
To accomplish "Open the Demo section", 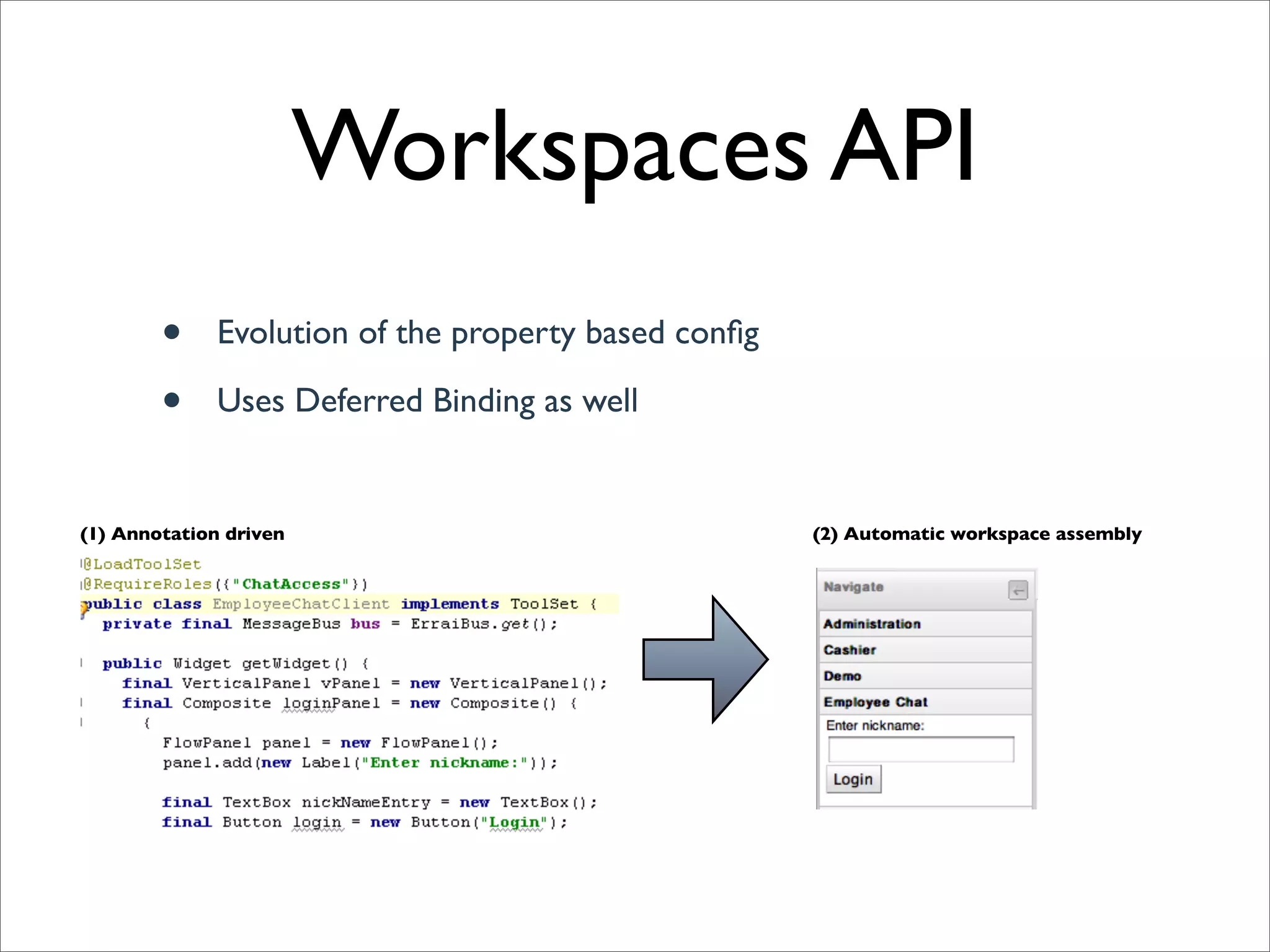I will [x=842, y=676].
